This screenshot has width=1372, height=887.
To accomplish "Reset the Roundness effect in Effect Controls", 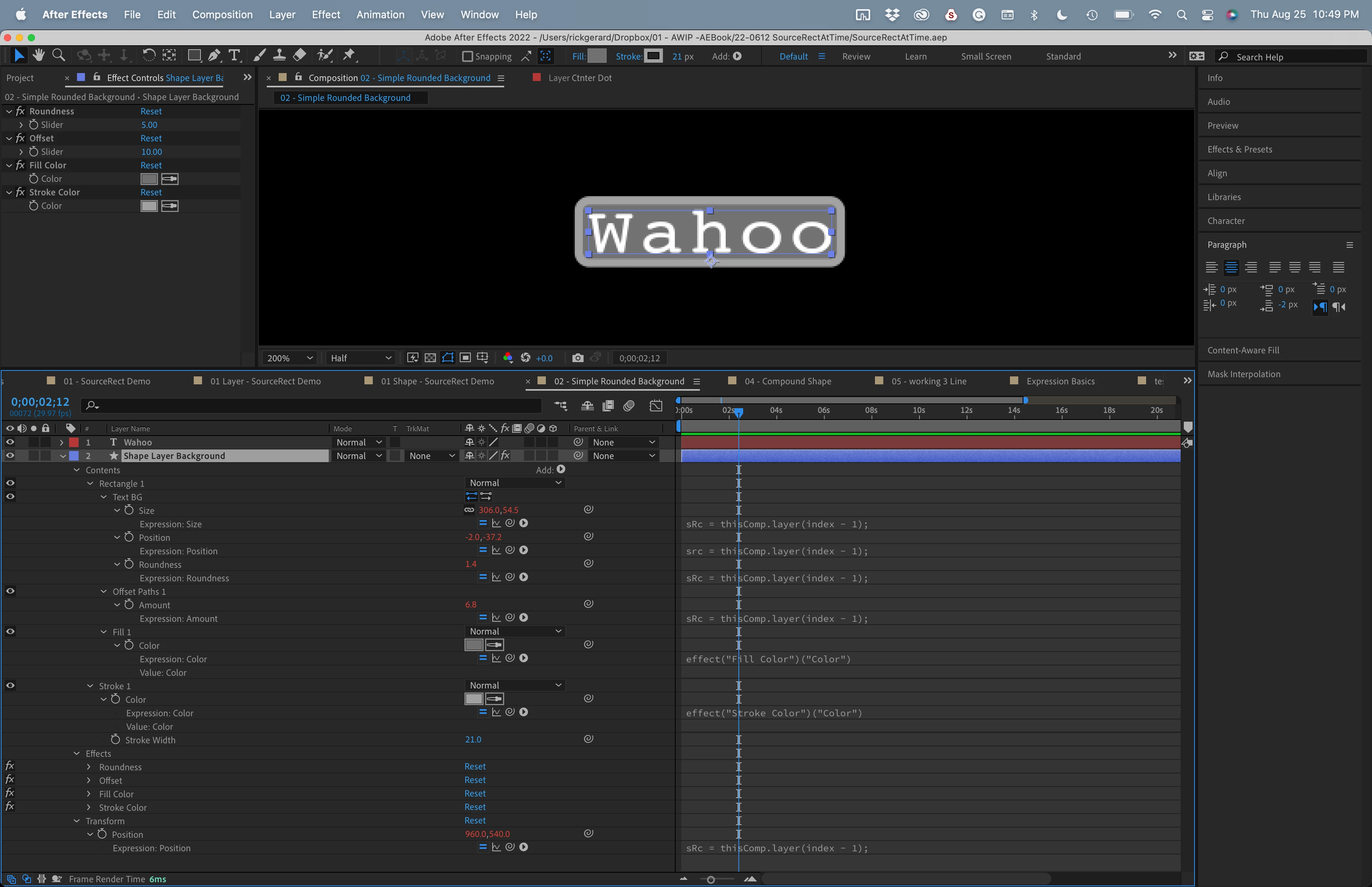I will point(151,111).
